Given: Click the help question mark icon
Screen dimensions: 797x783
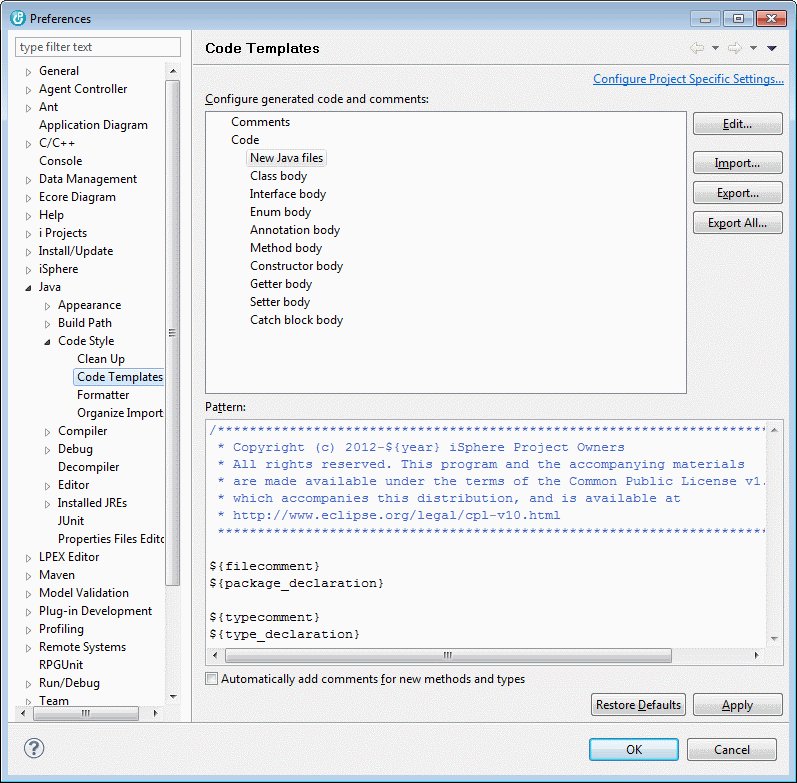Looking at the screenshot, I should [34, 748].
